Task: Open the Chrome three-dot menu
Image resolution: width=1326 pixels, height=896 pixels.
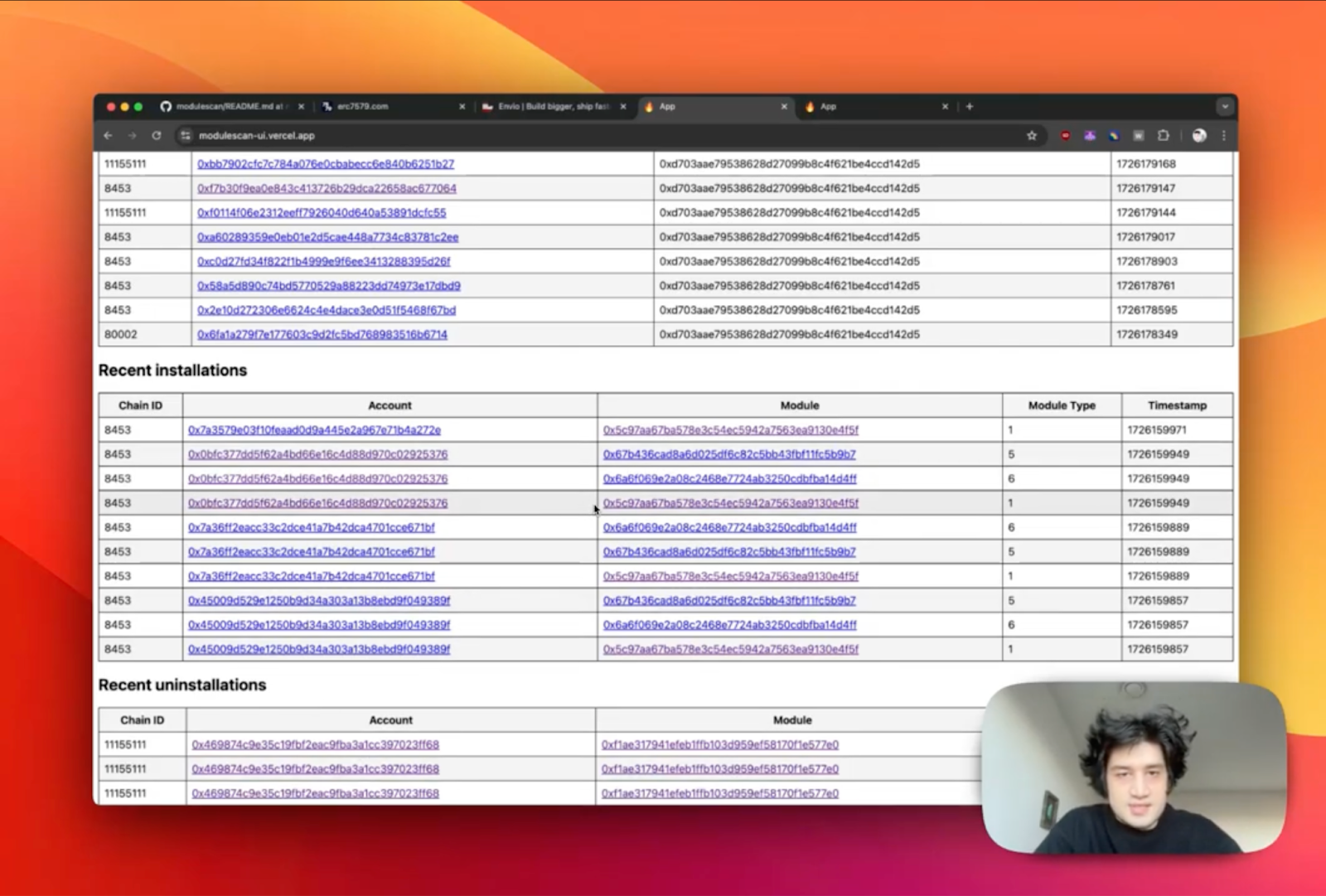Action: [x=1224, y=135]
